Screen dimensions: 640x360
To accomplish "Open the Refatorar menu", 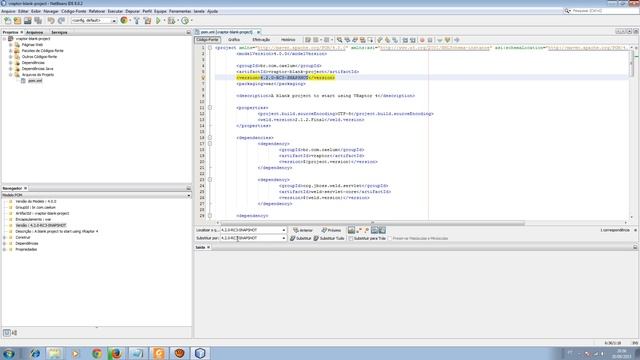I will tap(97, 11).
